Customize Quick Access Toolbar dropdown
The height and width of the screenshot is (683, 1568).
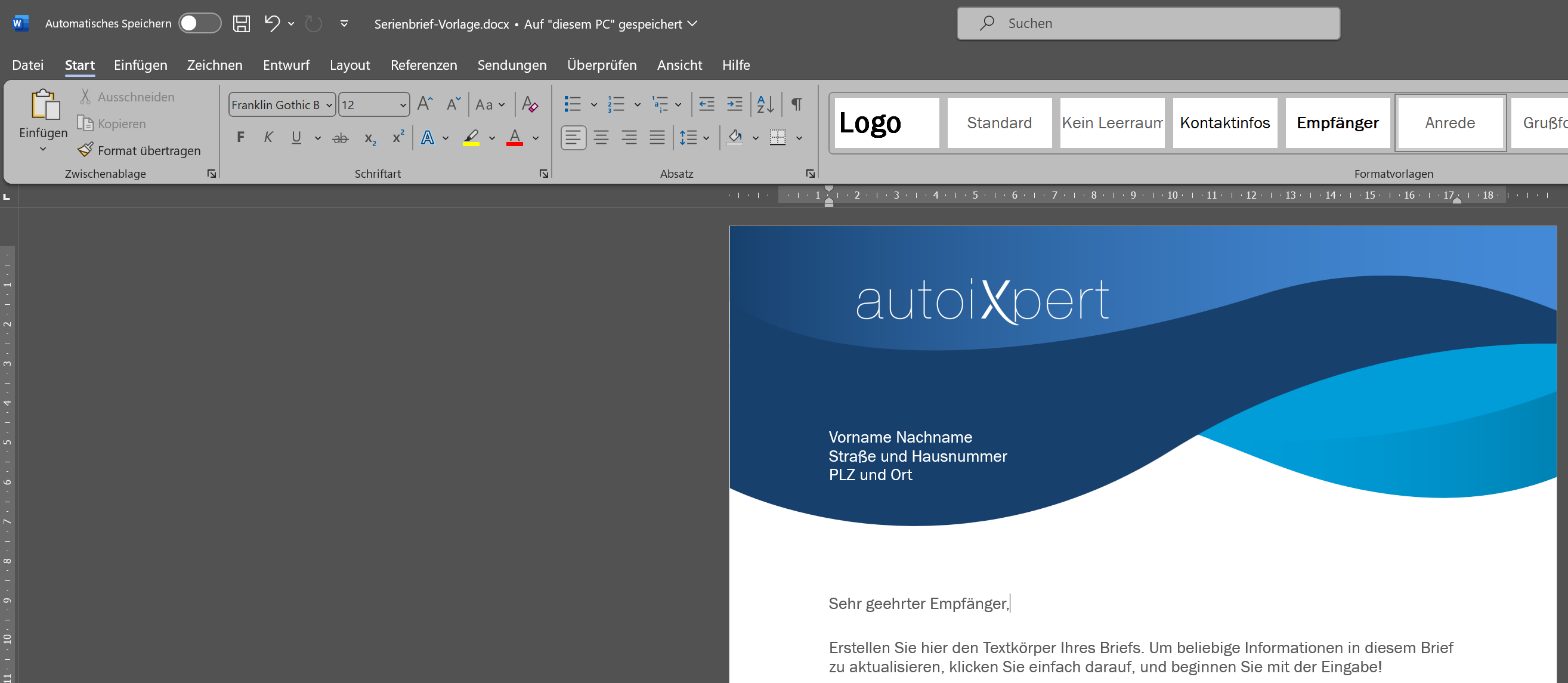pos(344,24)
